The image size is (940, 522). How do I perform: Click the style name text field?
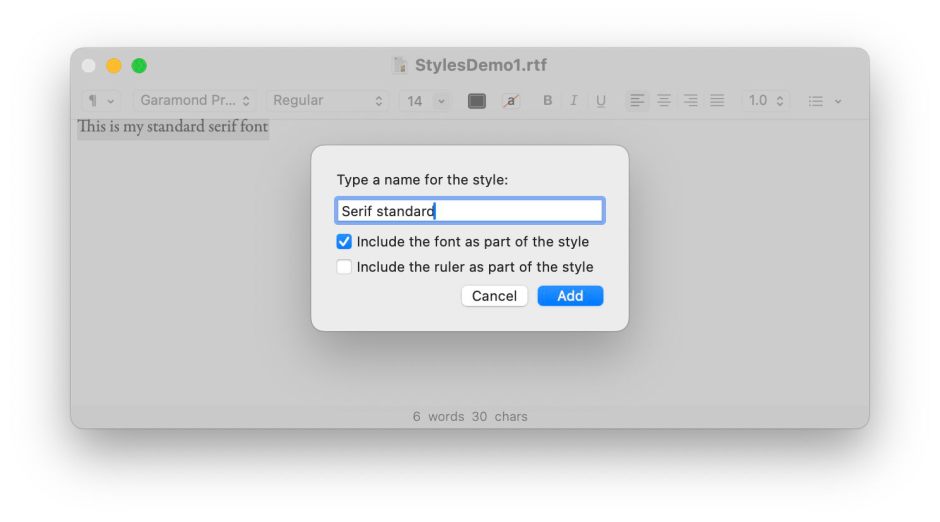469,211
